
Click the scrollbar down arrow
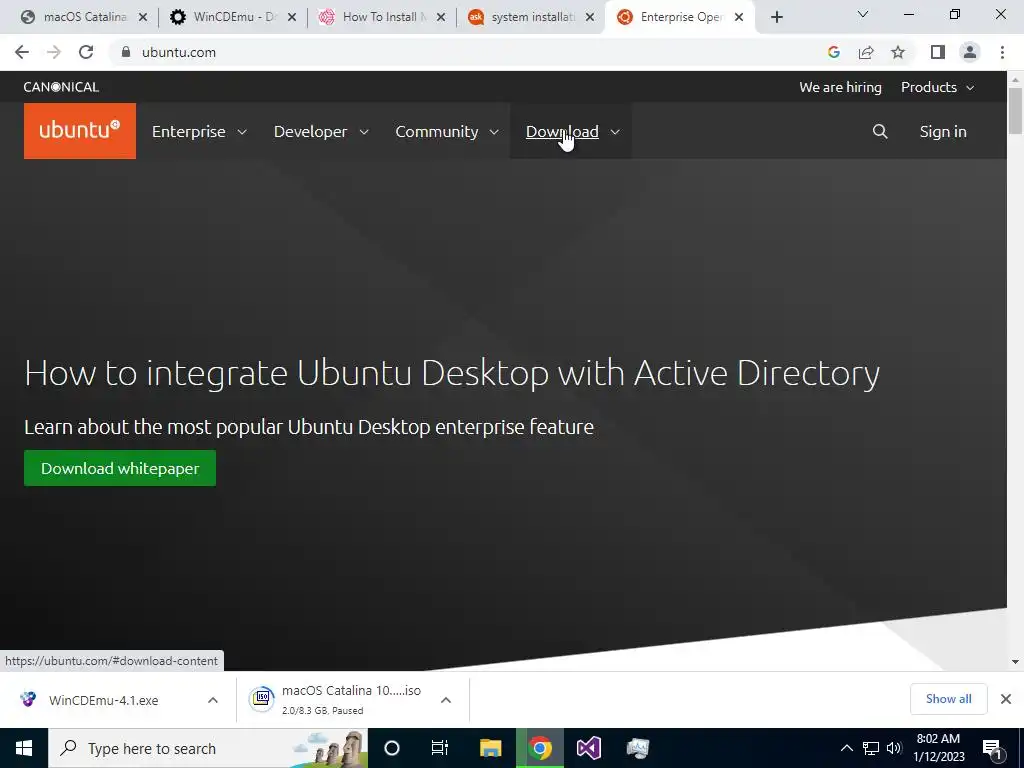[1015, 662]
